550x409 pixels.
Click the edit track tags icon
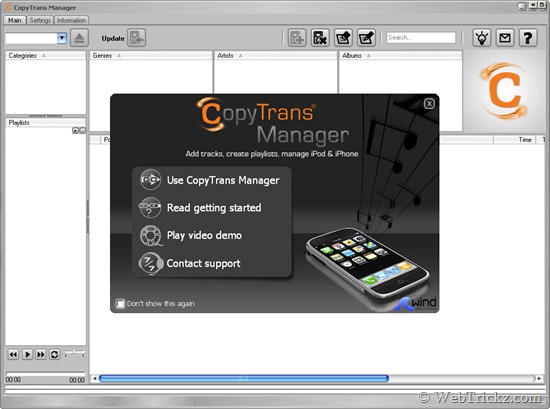(343, 38)
